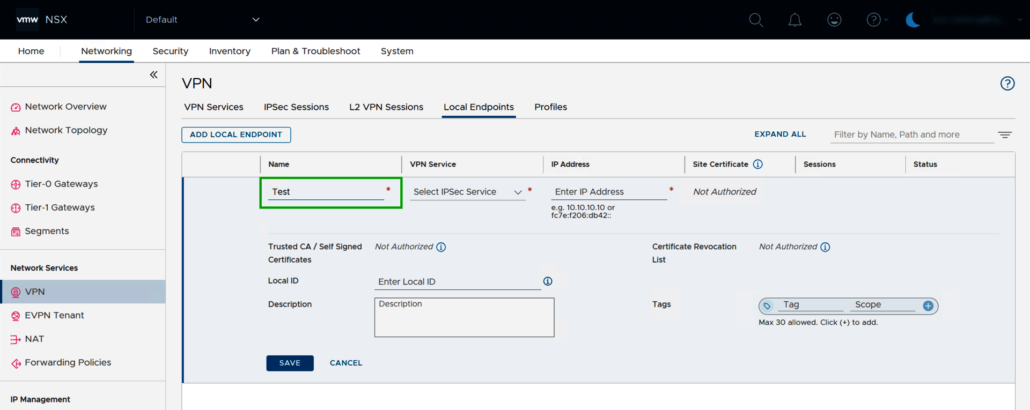Open the Home tab
The height and width of the screenshot is (410, 1030).
[x=31, y=51]
